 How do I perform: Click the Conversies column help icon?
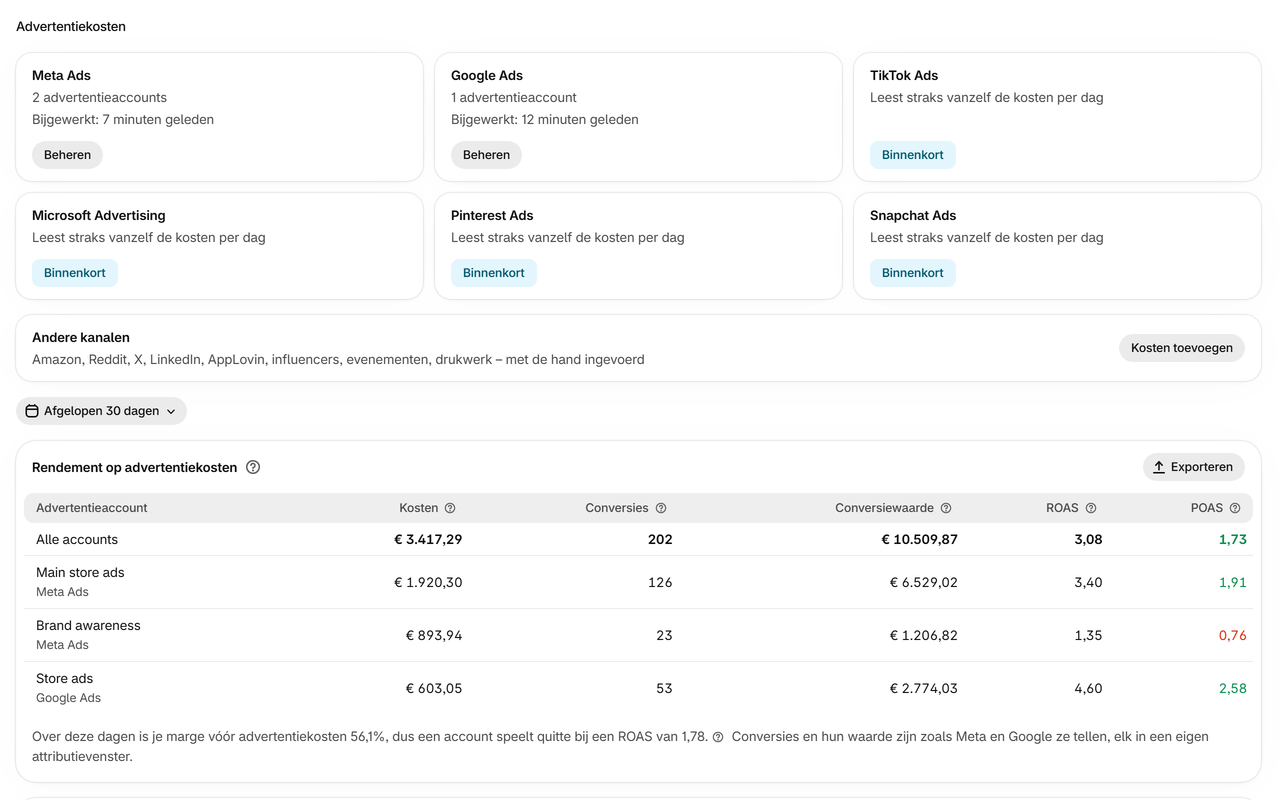[x=661, y=508]
